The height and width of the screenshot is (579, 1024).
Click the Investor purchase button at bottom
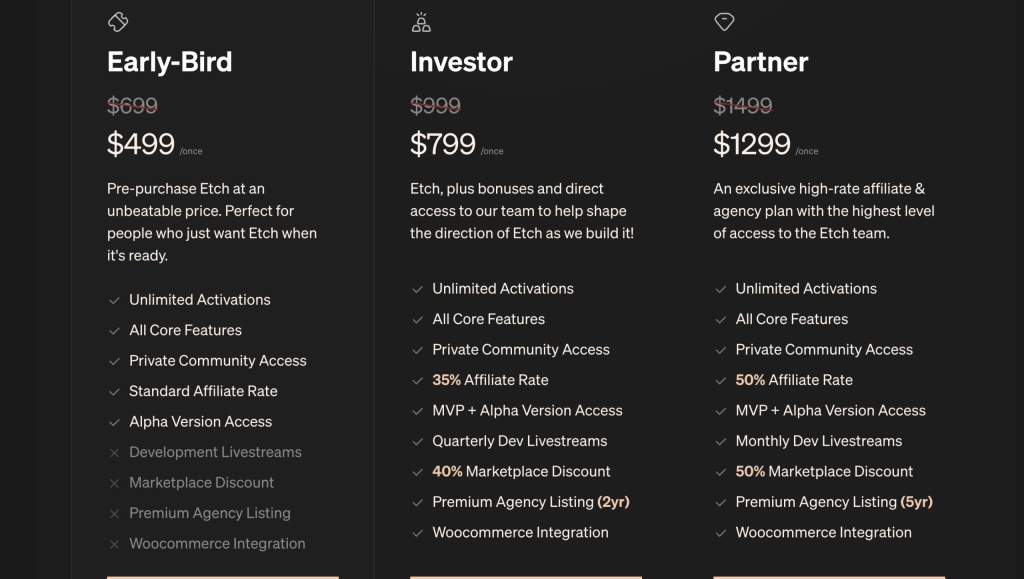tap(526, 577)
